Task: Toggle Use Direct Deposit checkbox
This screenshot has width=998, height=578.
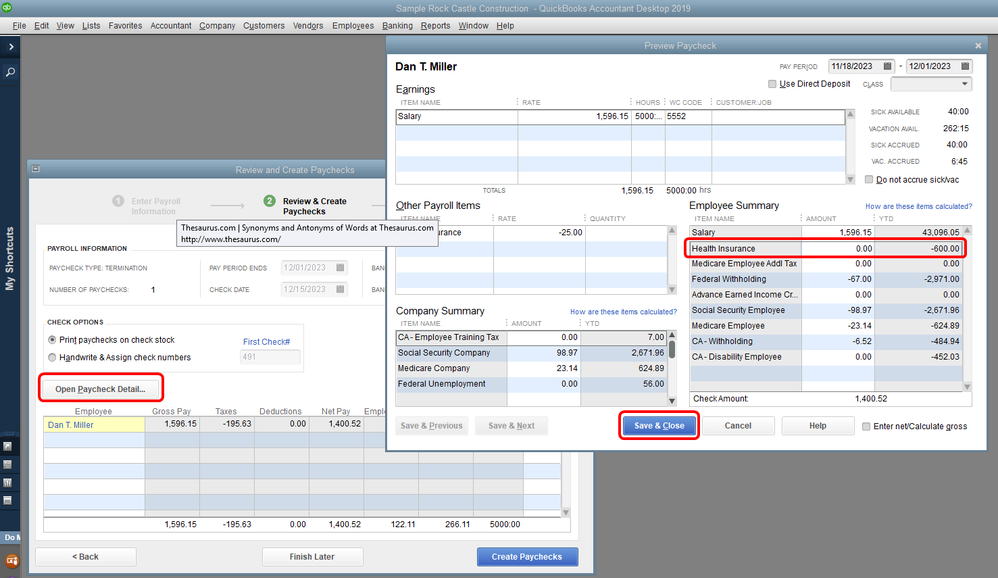Action: click(x=772, y=84)
